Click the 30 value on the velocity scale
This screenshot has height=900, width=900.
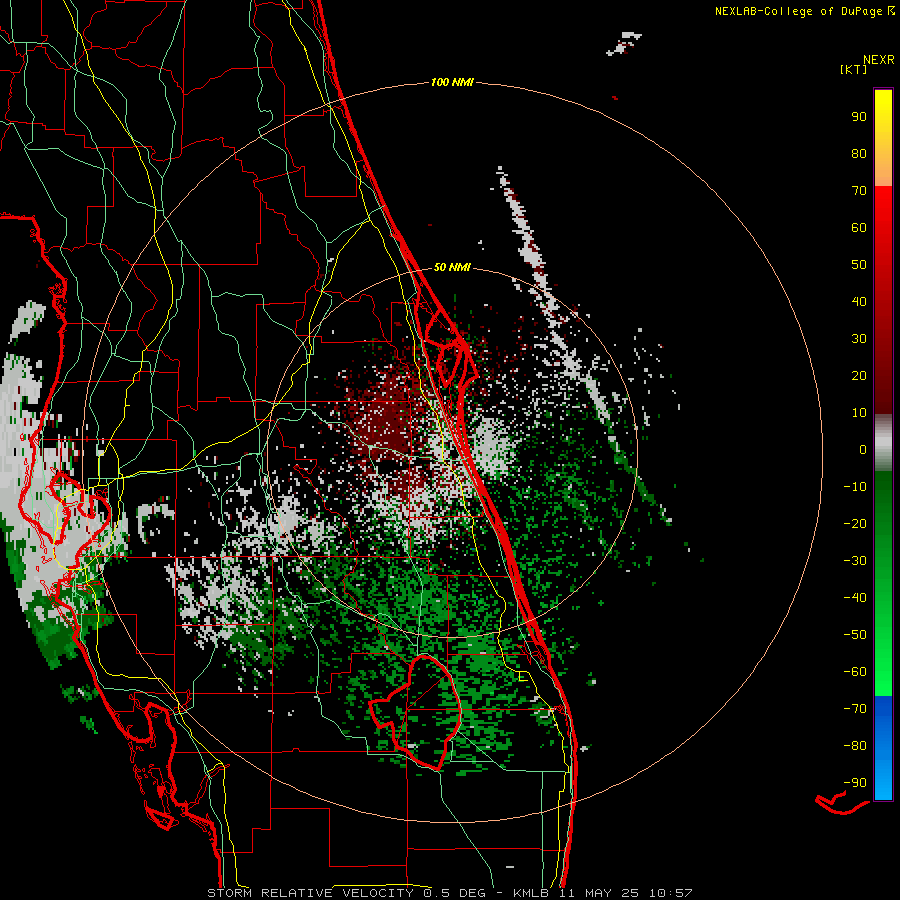859,339
